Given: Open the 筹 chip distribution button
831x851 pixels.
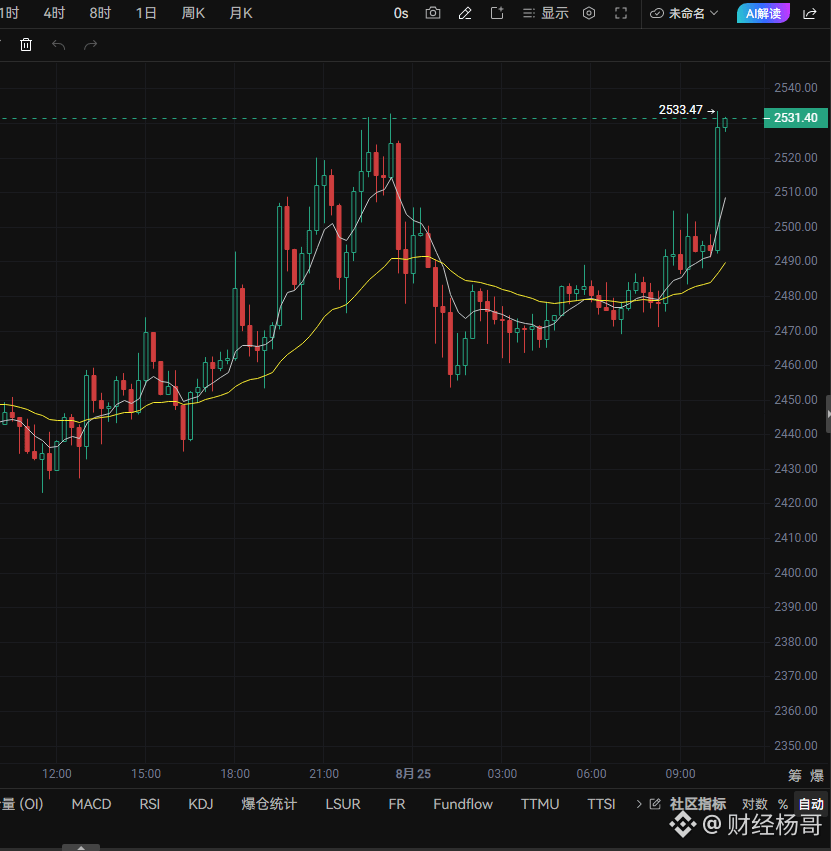Looking at the screenshot, I should pyautogui.click(x=795, y=776).
